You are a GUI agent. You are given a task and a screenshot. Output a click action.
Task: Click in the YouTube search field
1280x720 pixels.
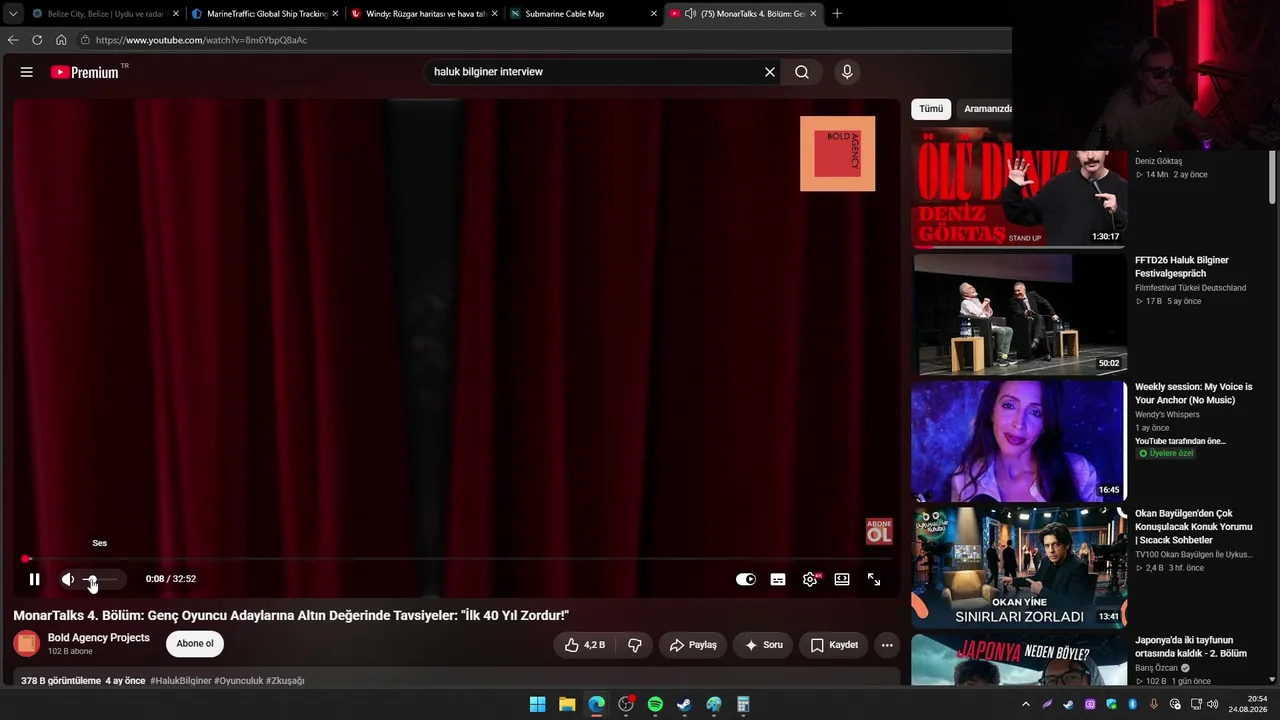point(595,72)
